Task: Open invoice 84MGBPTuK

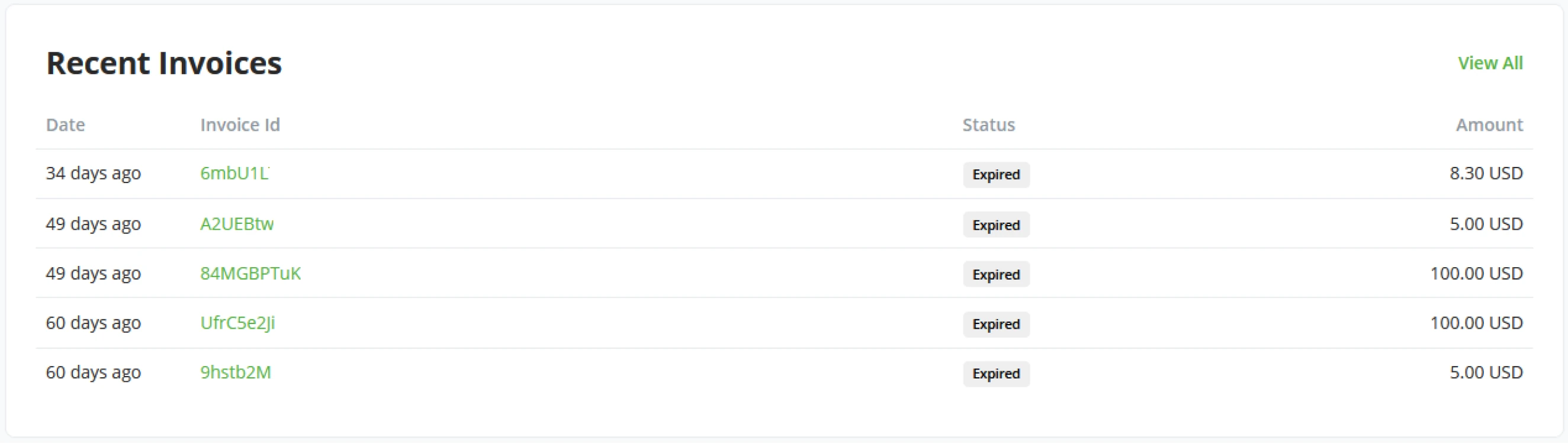Action: tap(250, 273)
